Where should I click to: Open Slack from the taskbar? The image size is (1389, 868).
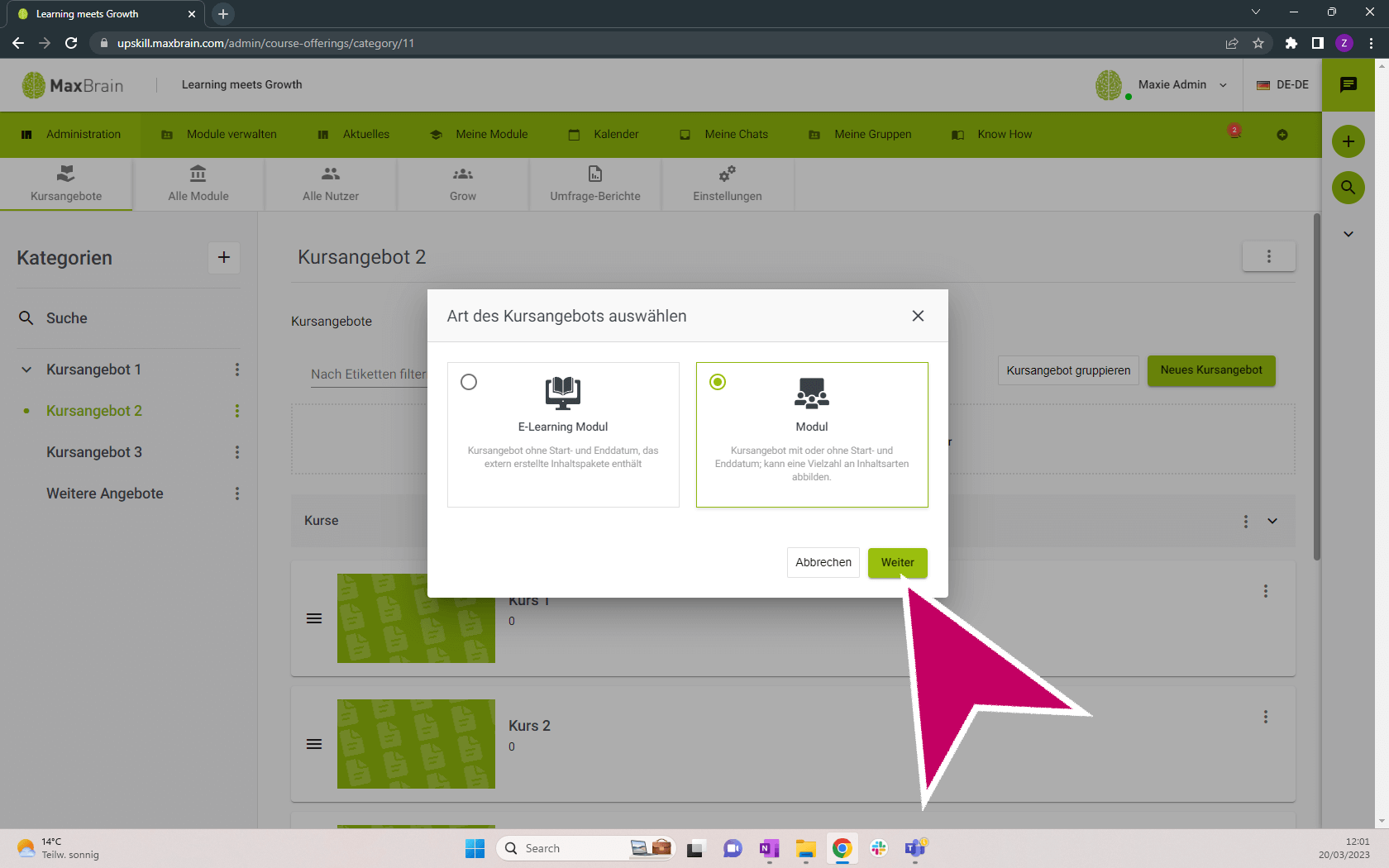(x=879, y=848)
